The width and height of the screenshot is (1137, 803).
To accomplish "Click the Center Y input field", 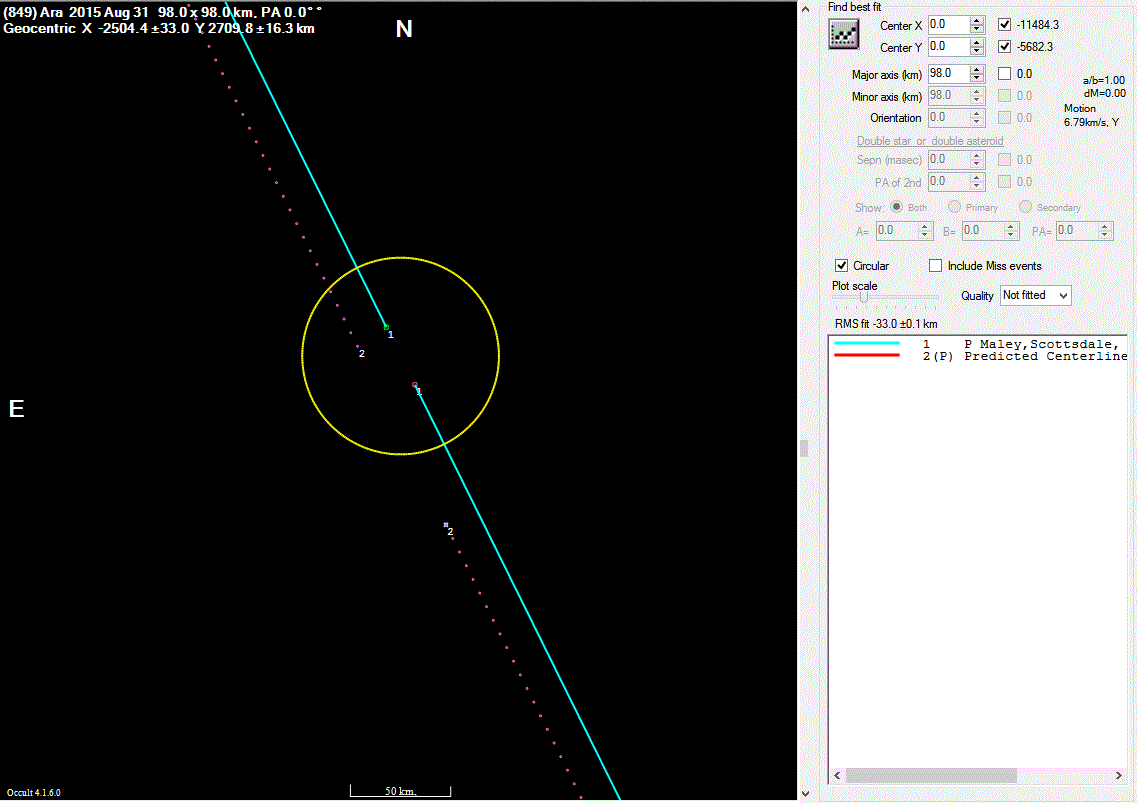I will tap(948, 47).
